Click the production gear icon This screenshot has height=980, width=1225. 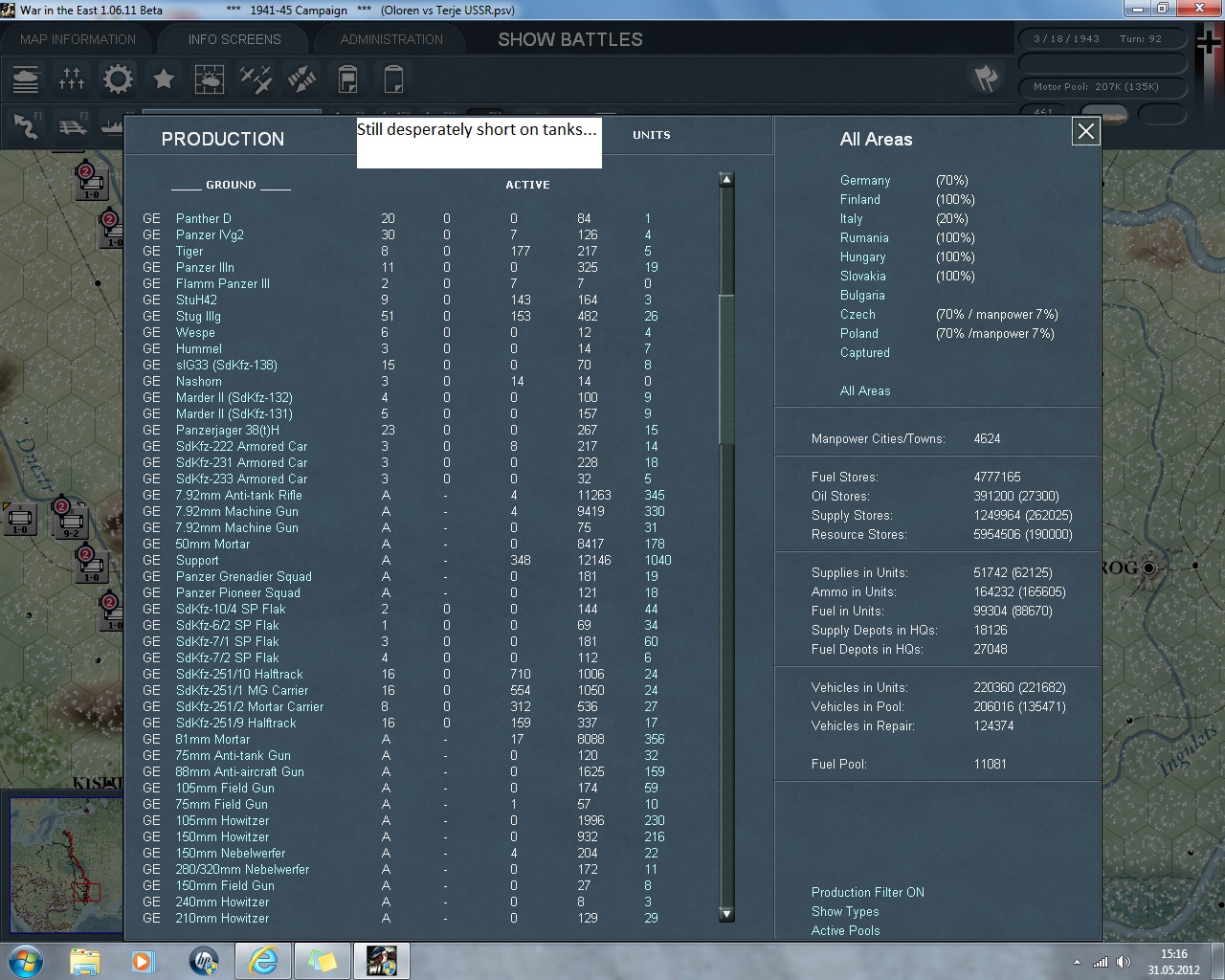pyautogui.click(x=118, y=78)
